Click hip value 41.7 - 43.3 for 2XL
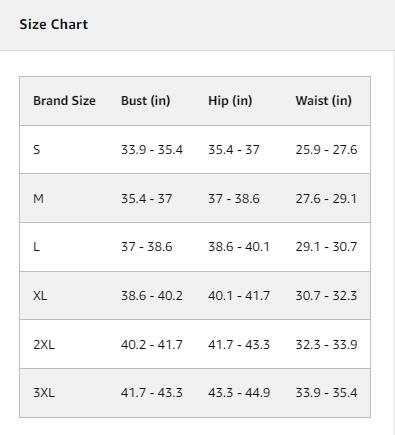 pos(239,344)
